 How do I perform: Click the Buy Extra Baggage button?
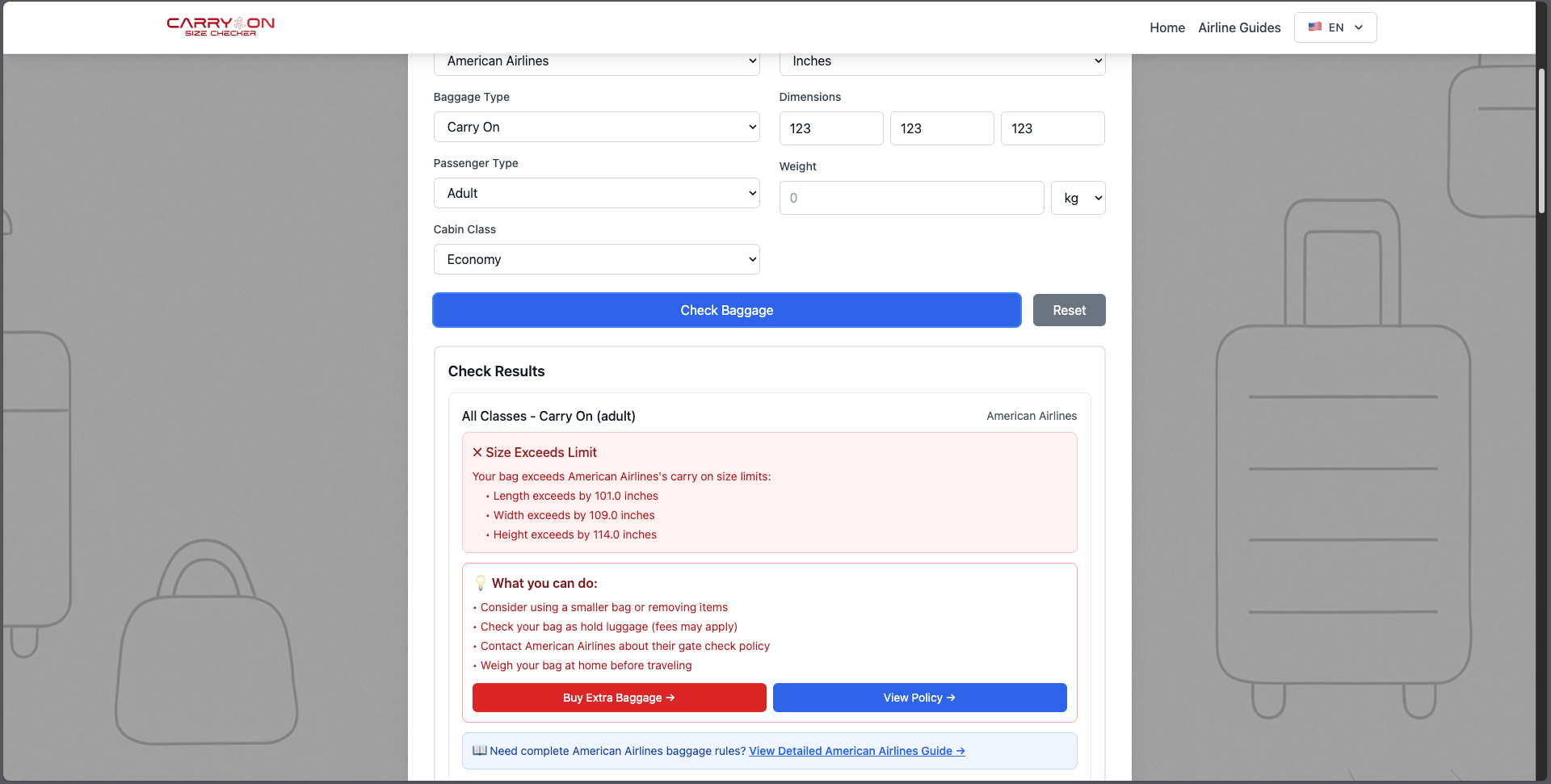coord(619,698)
